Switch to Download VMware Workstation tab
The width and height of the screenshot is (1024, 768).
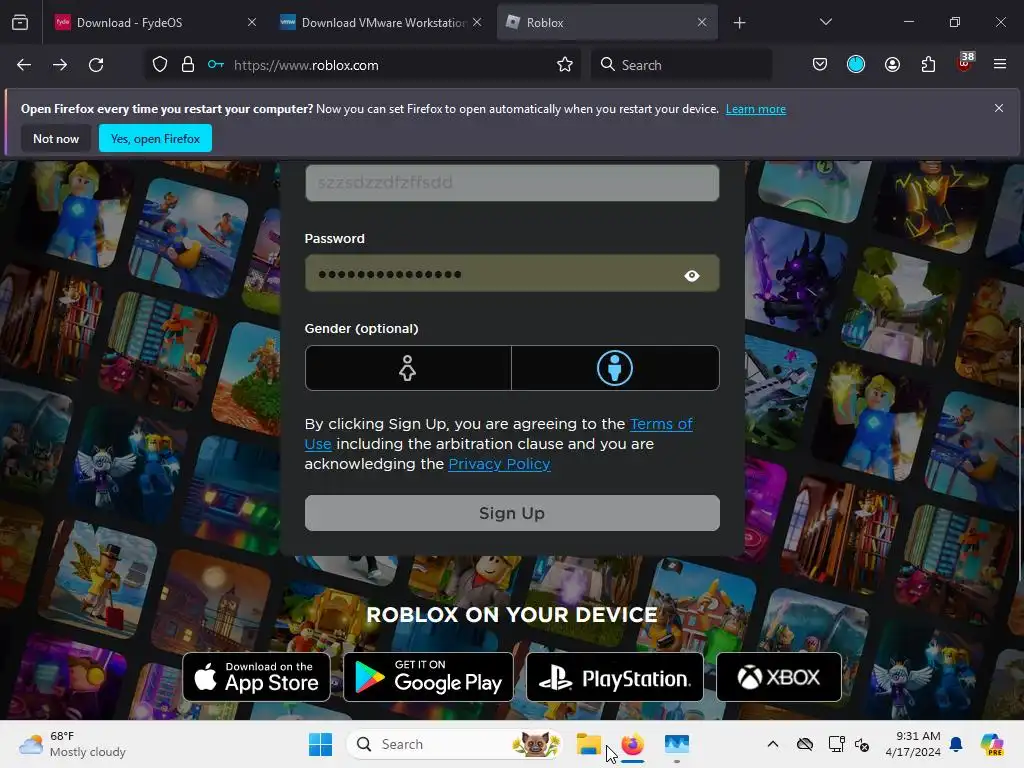pyautogui.click(x=381, y=23)
